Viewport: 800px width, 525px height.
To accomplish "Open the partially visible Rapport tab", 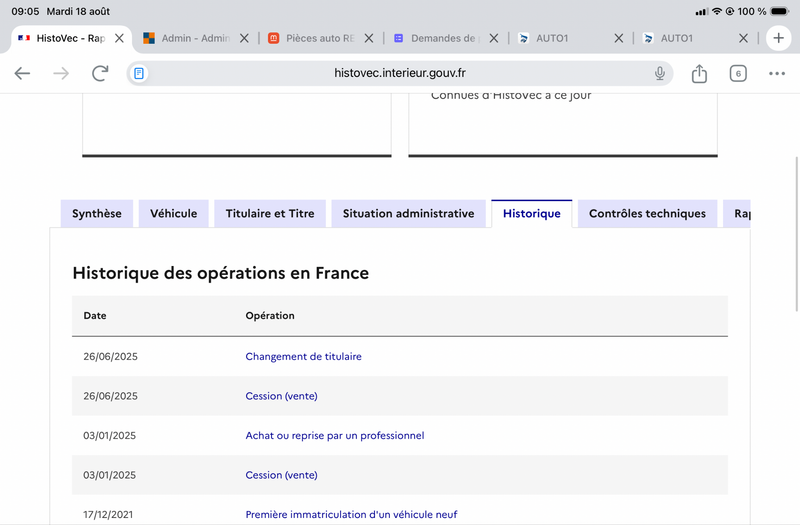I will click(x=738, y=214).
